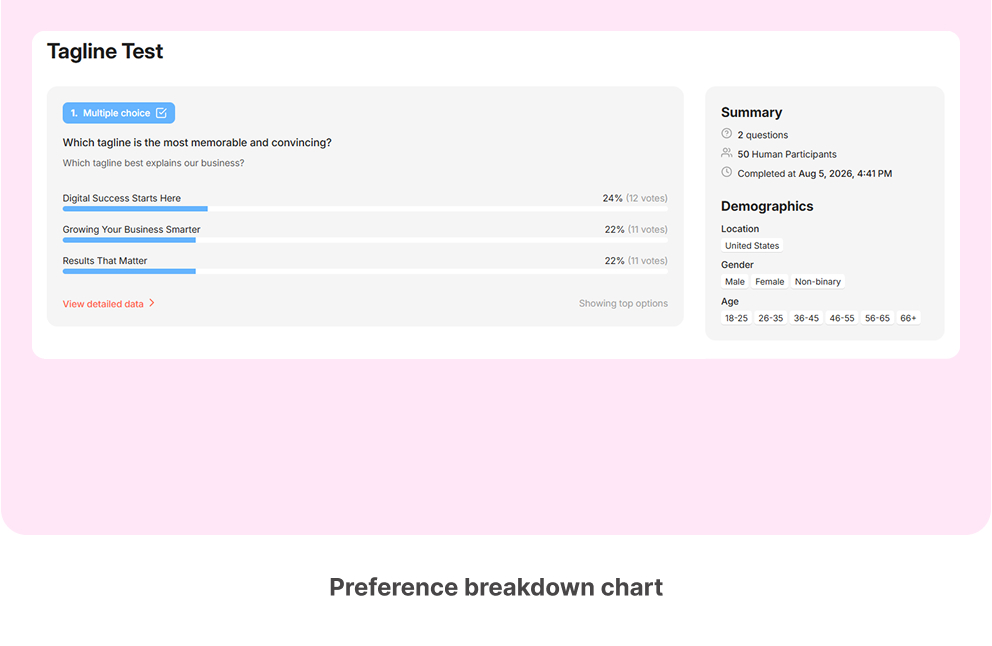Open the View detailed data link

pyautogui.click(x=103, y=304)
